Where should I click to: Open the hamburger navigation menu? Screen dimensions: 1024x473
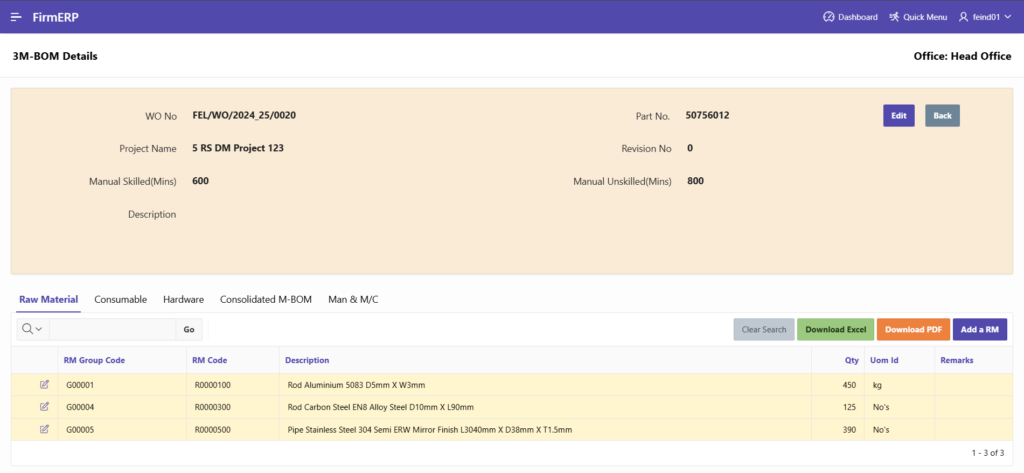click(x=16, y=16)
